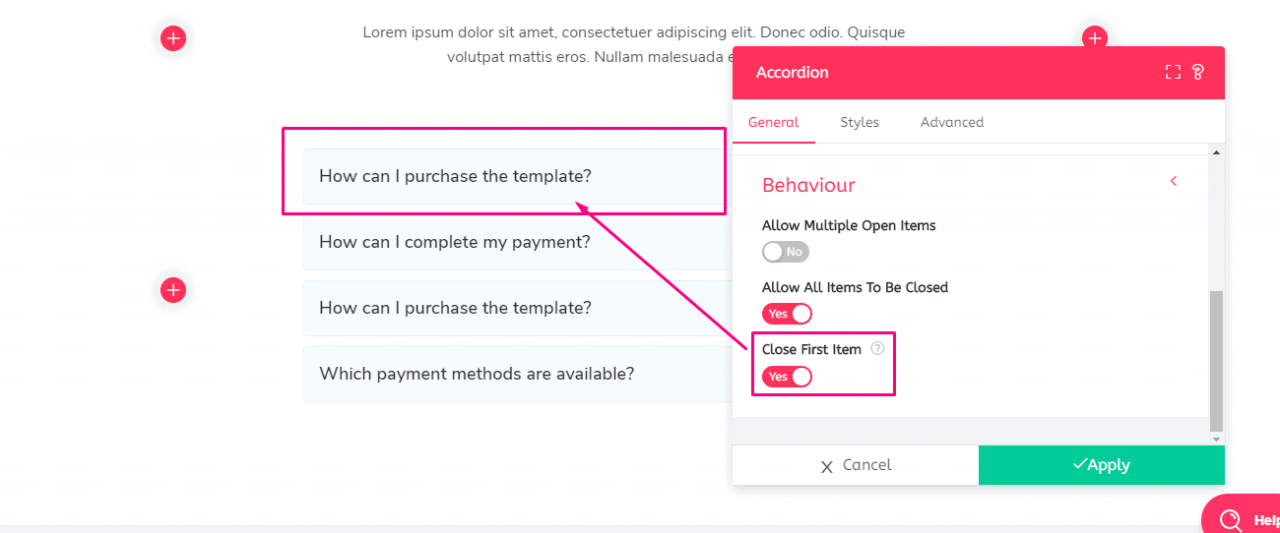Click the fullscreen icon in Accordion header
The height and width of the screenshot is (533, 1280).
(1173, 72)
